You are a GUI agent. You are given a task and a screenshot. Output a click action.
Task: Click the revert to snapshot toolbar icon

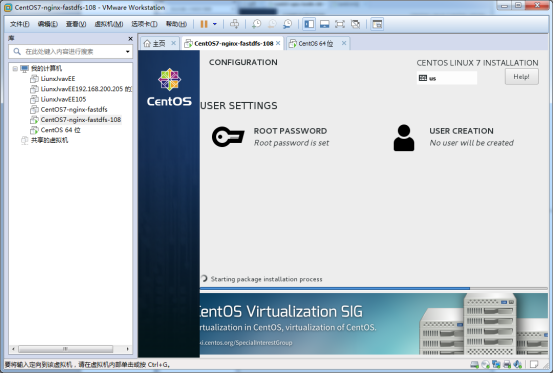pyautogui.click(x=272, y=24)
